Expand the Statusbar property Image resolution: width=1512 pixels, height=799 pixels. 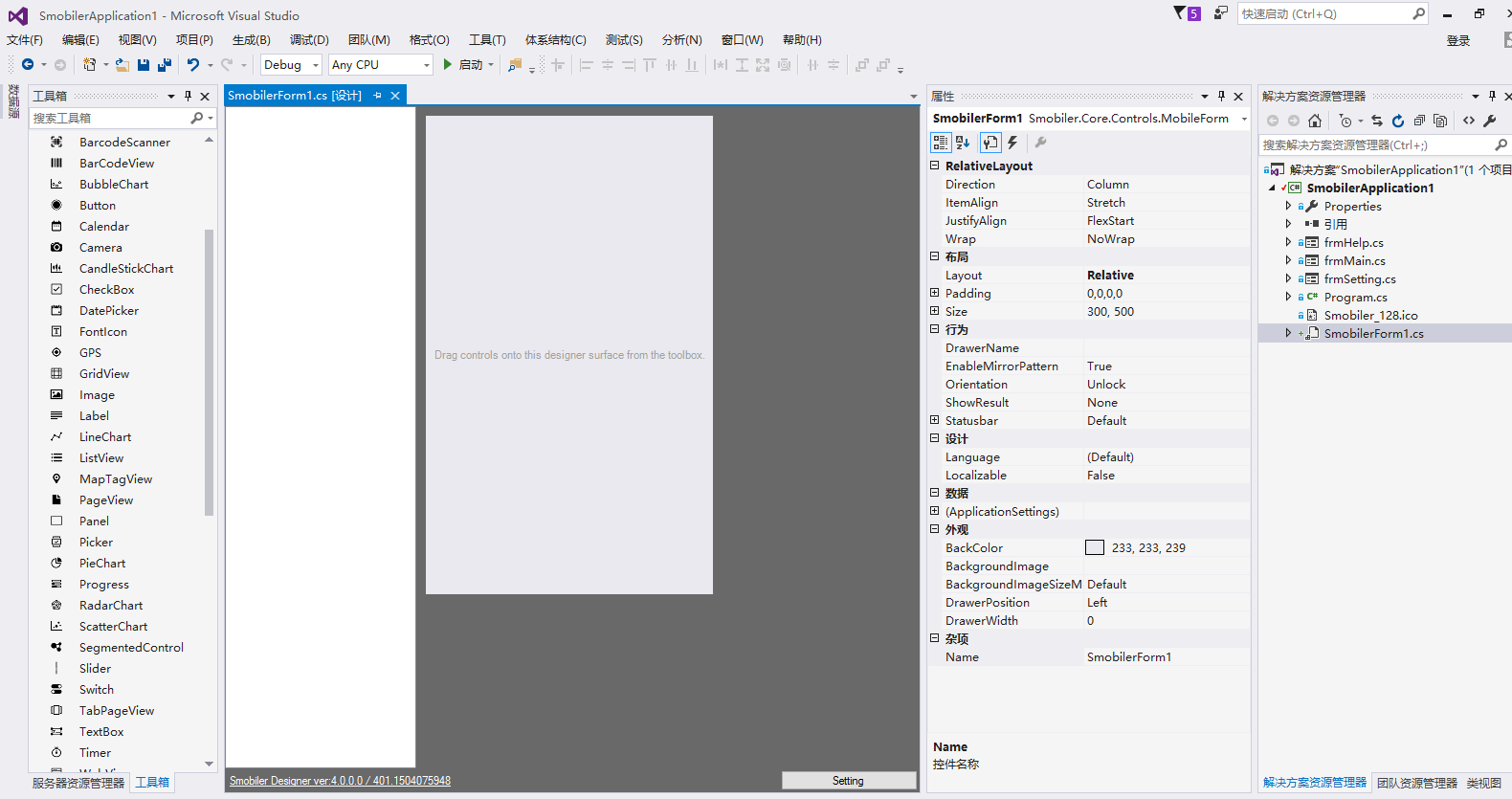(x=935, y=420)
